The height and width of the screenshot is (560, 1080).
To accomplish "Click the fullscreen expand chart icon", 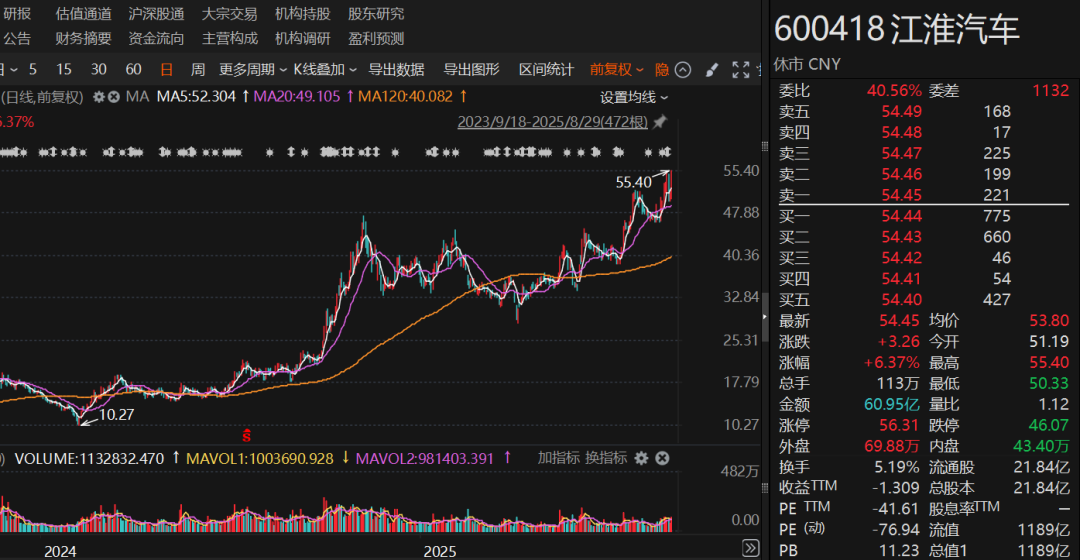I will [740, 70].
